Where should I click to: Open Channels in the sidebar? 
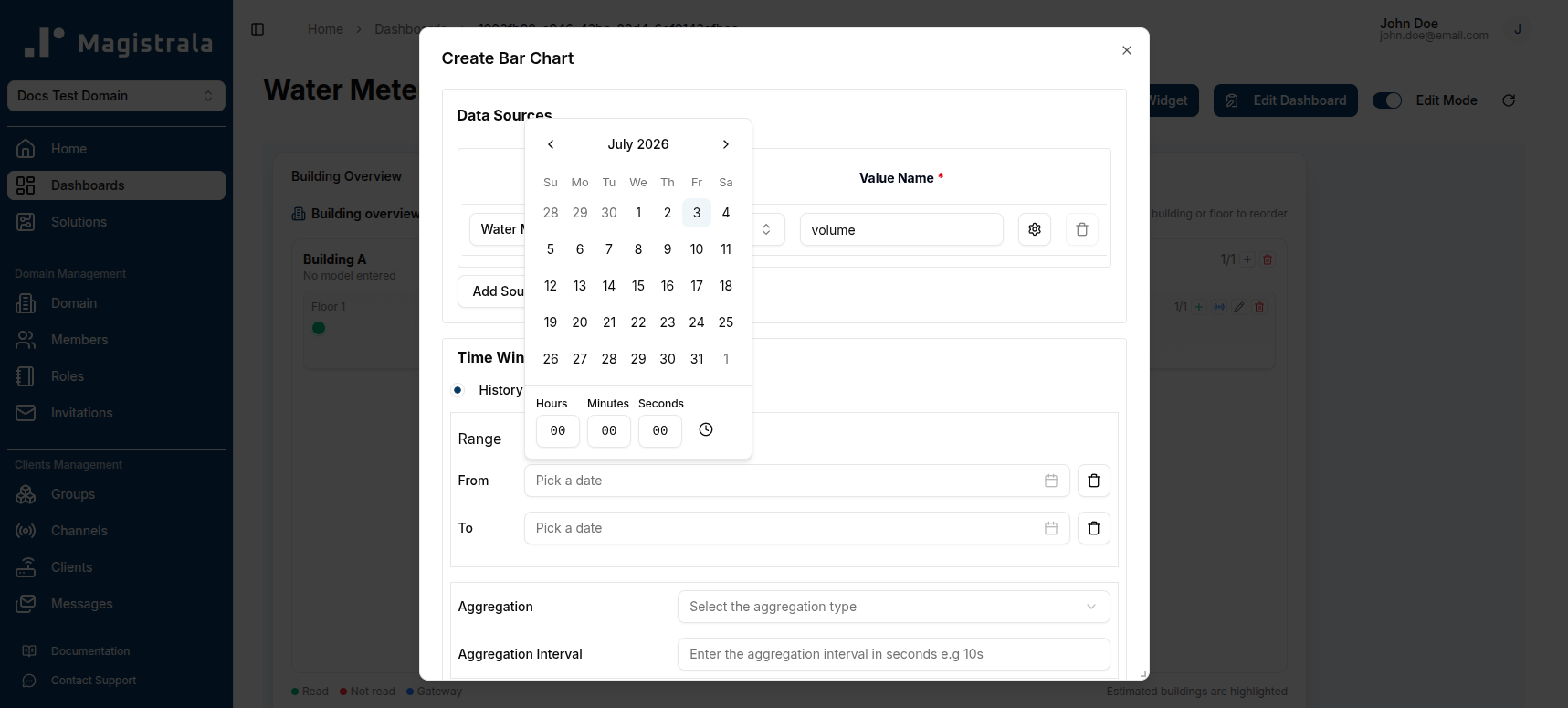click(116, 531)
